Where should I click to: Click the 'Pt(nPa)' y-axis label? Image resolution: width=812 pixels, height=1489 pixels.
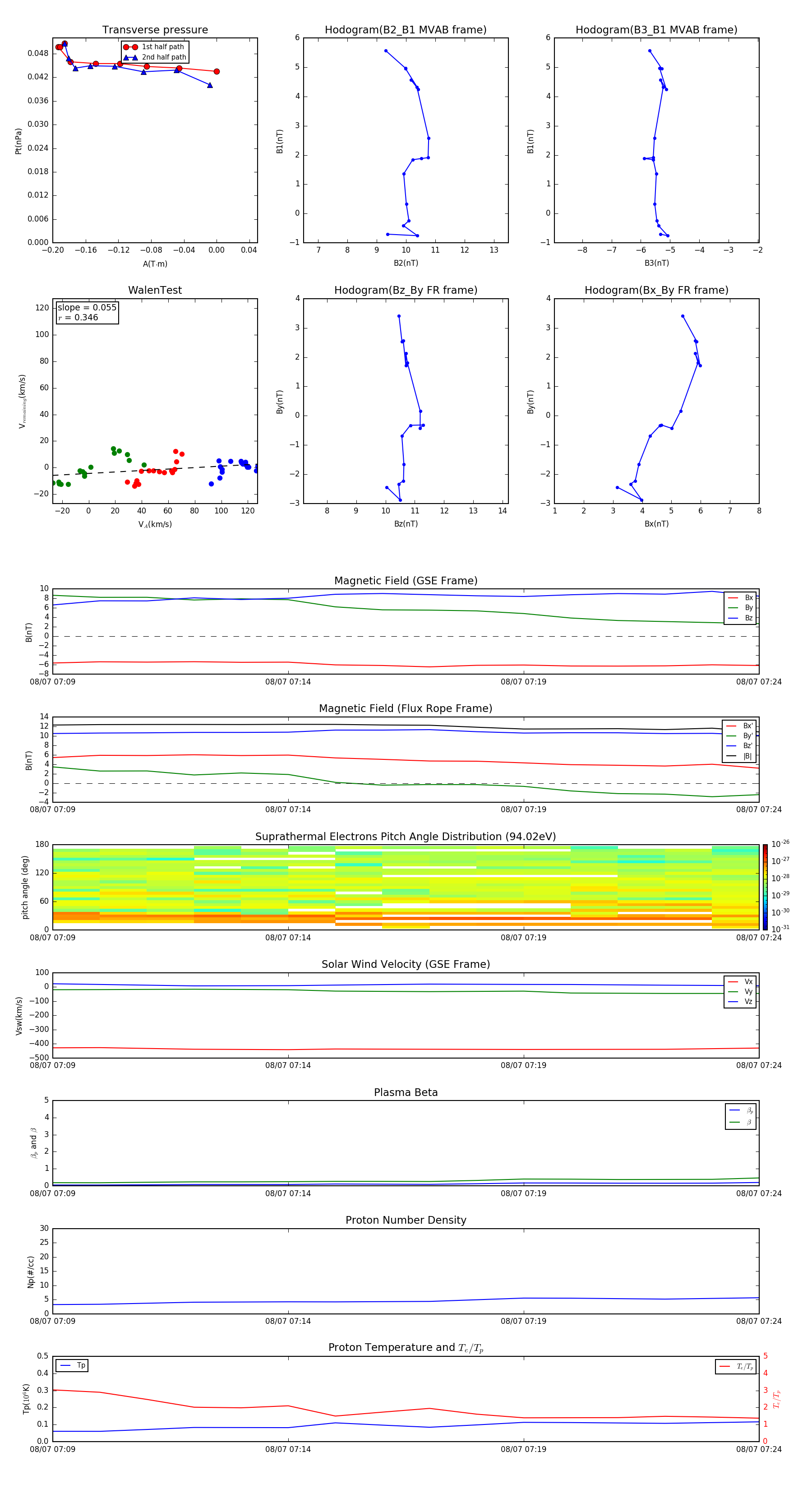[x=18, y=141]
